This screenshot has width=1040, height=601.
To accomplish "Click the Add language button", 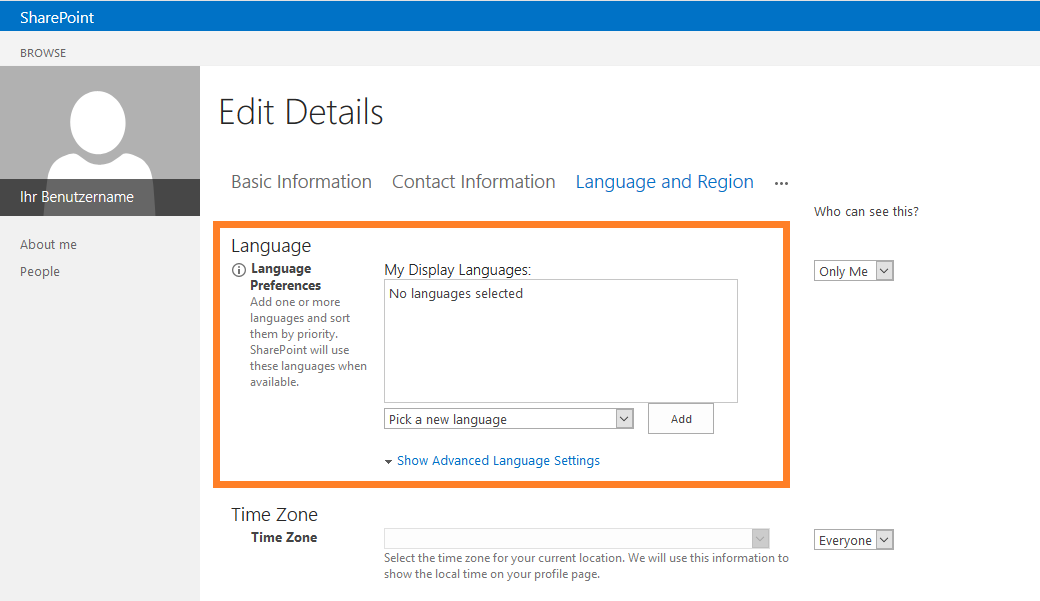I will pyautogui.click(x=681, y=419).
